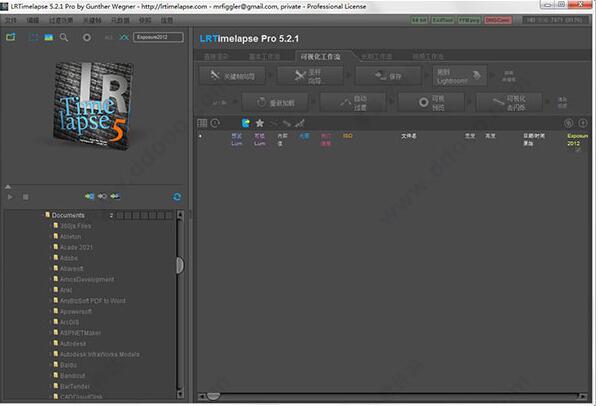Expand the preview panel with the small triangle
The width and height of the screenshot is (598, 406).
(x=8, y=187)
